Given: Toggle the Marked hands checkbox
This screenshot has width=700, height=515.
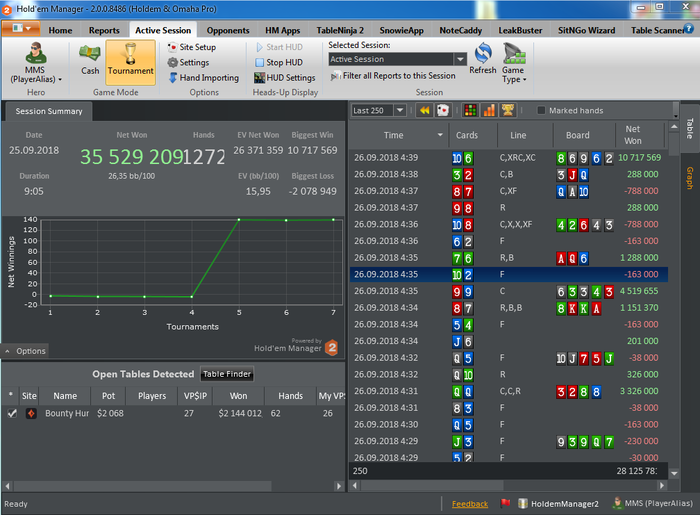Looking at the screenshot, I should pyautogui.click(x=541, y=110).
